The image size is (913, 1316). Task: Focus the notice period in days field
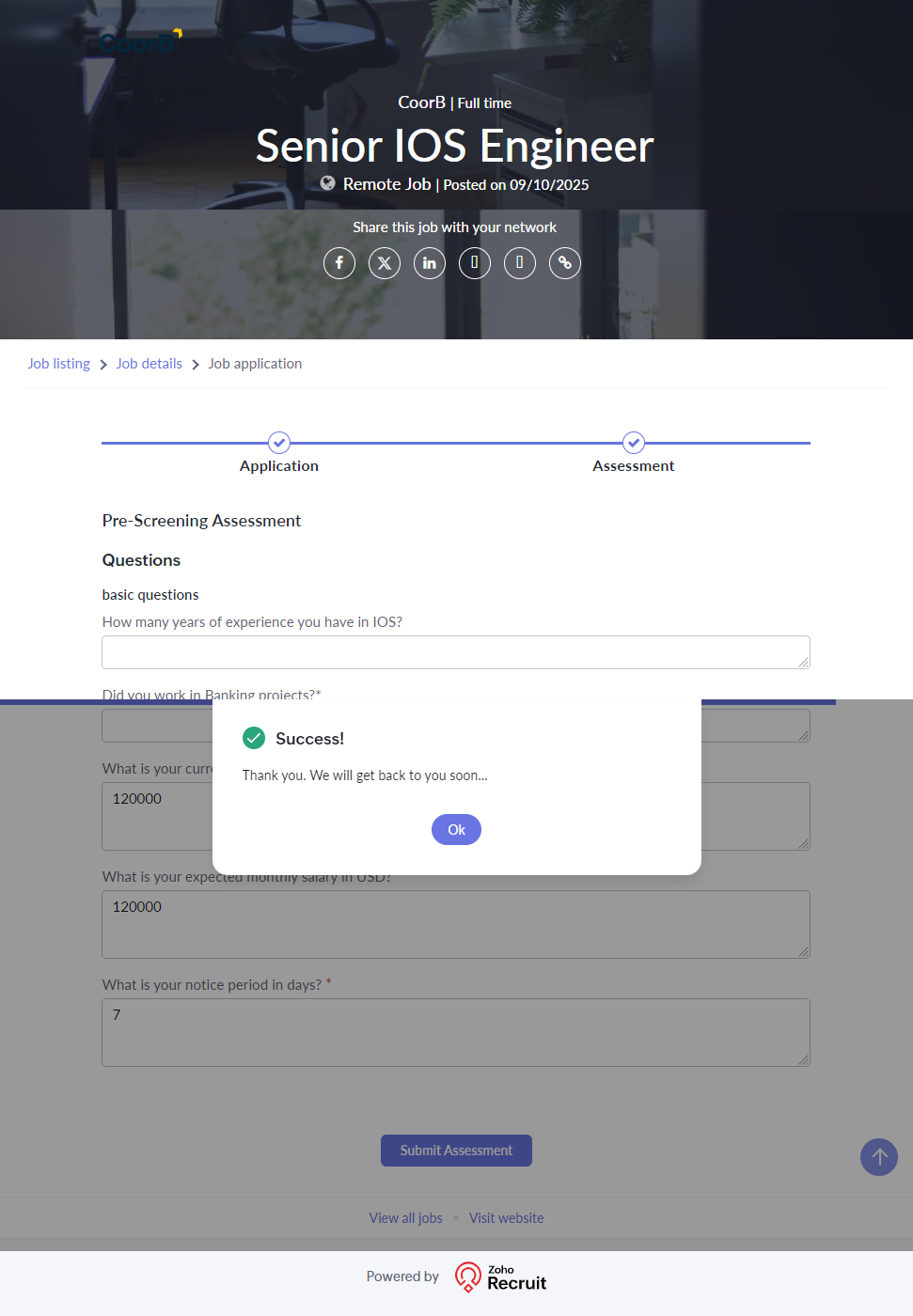tap(455, 1032)
